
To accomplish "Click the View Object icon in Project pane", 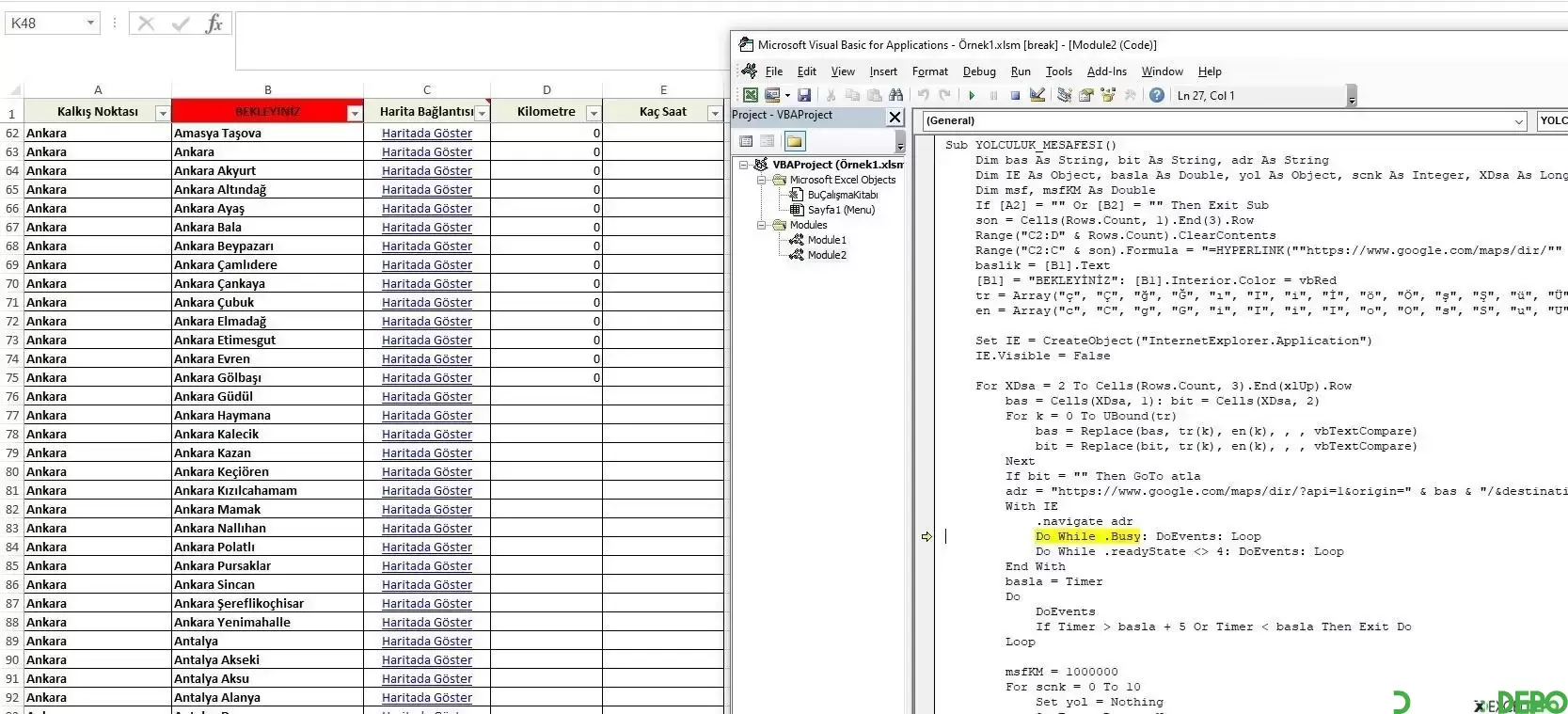I will click(x=768, y=141).
